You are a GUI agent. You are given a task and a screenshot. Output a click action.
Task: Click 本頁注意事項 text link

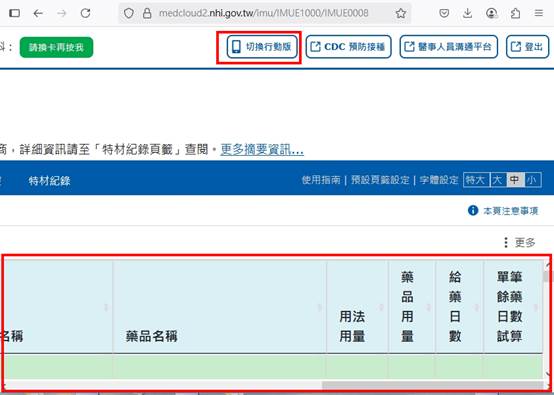click(511, 211)
